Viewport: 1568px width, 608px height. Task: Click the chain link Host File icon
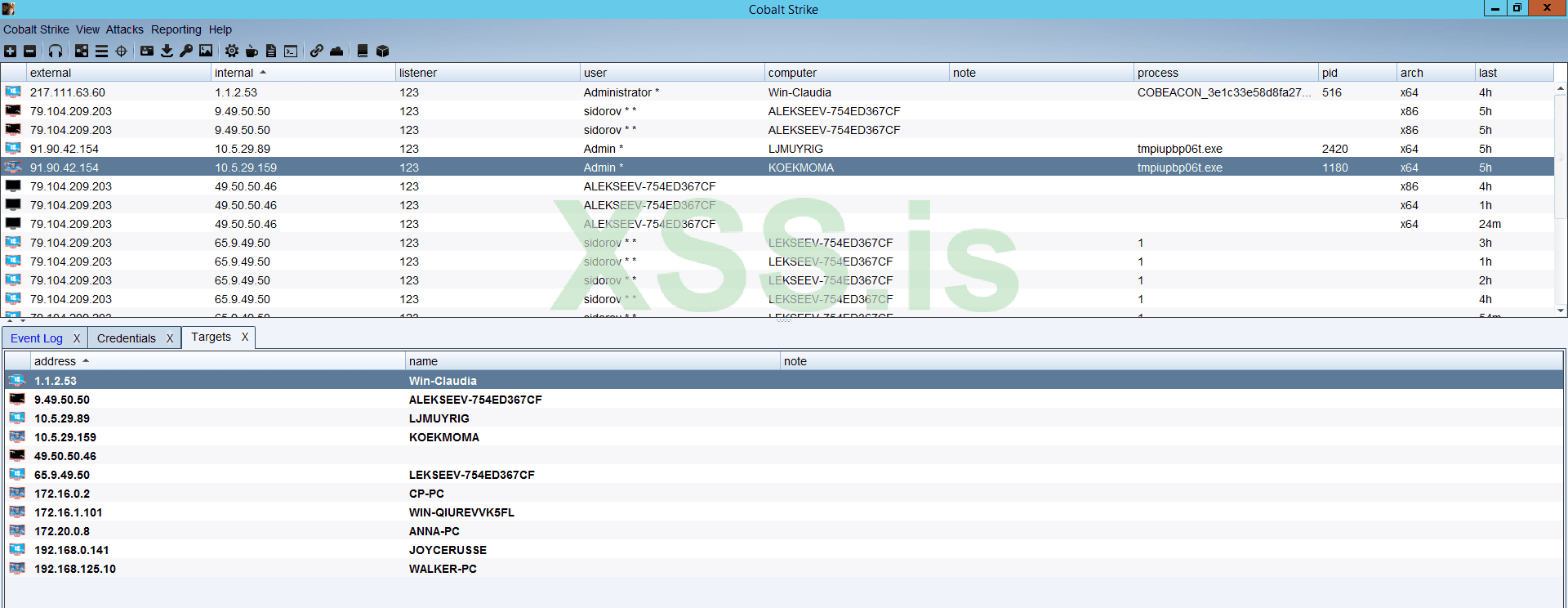click(x=316, y=51)
